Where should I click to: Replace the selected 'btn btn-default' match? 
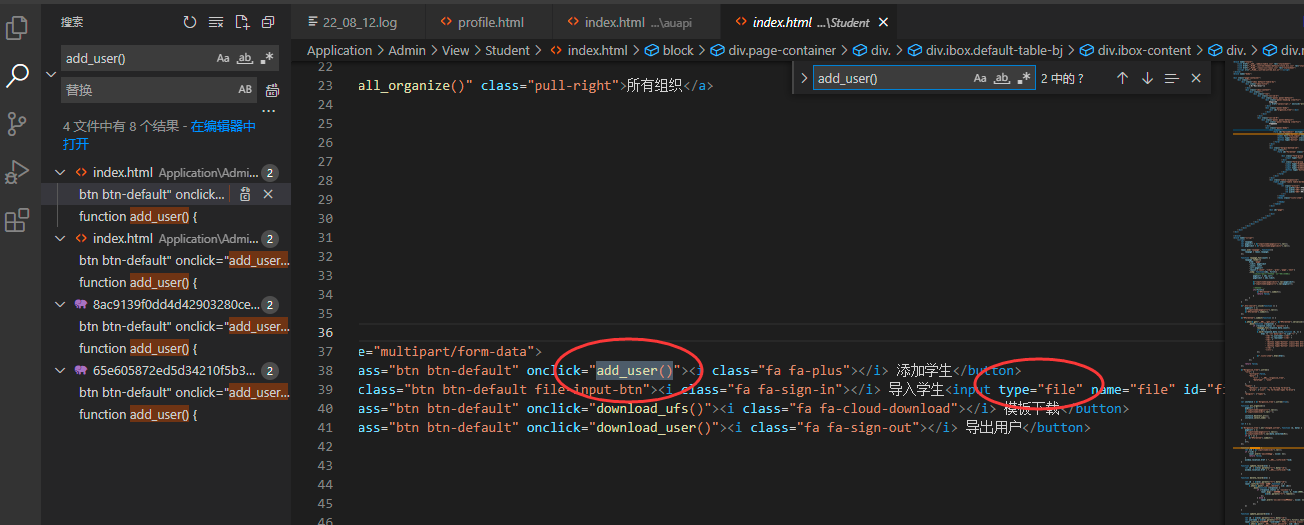(x=245, y=194)
